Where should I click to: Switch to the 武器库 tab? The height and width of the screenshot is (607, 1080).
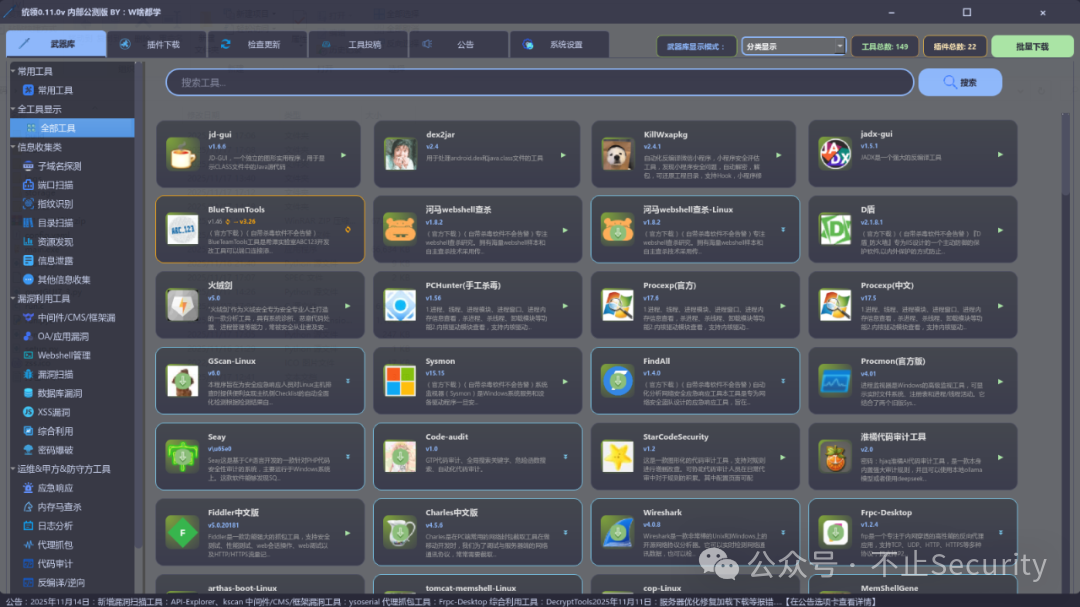(56, 44)
